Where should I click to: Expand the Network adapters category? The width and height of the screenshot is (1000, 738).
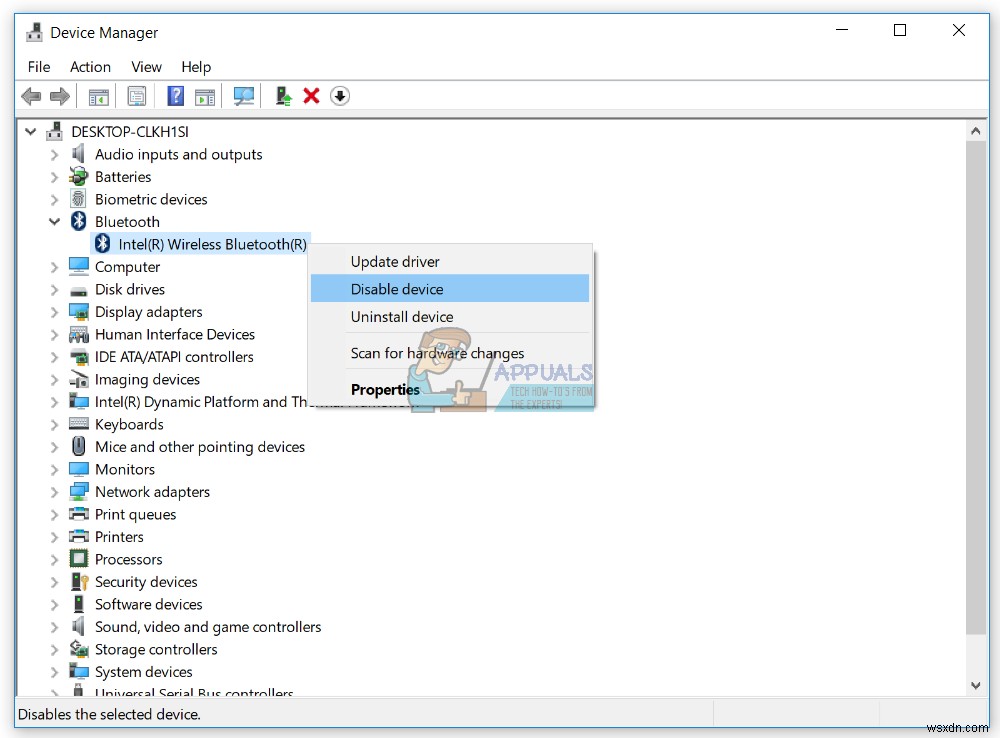(56, 491)
